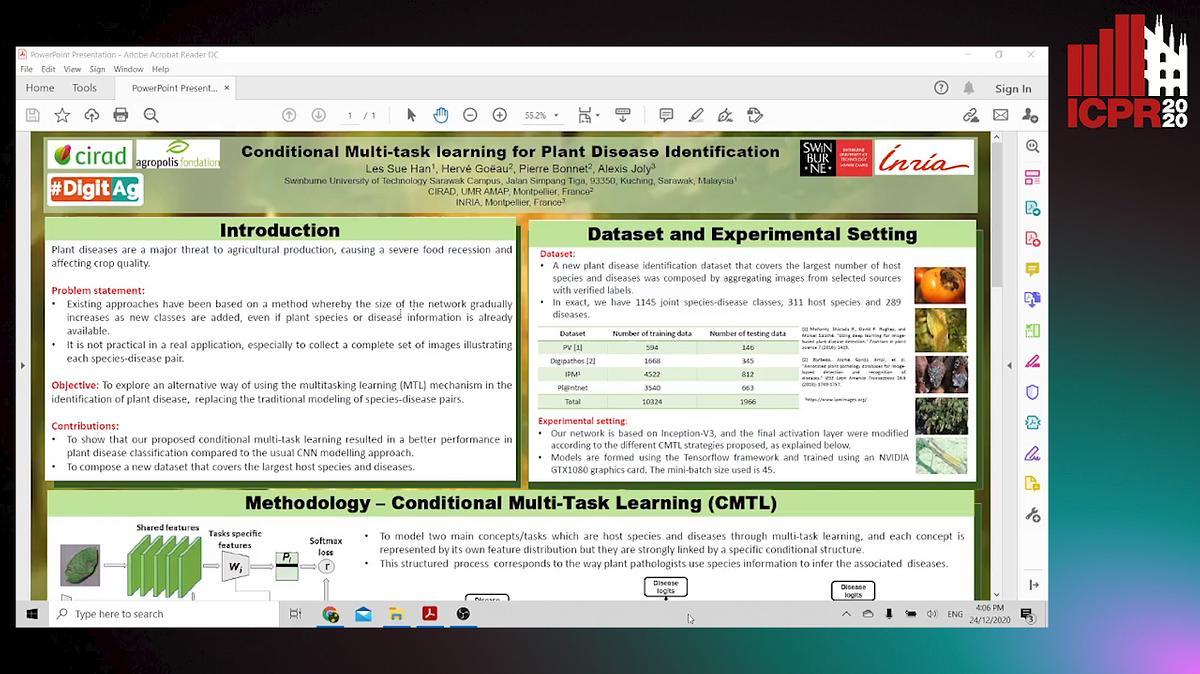1200x674 pixels.
Task: Open Create PDF tool in right pane
Action: 1032,239
